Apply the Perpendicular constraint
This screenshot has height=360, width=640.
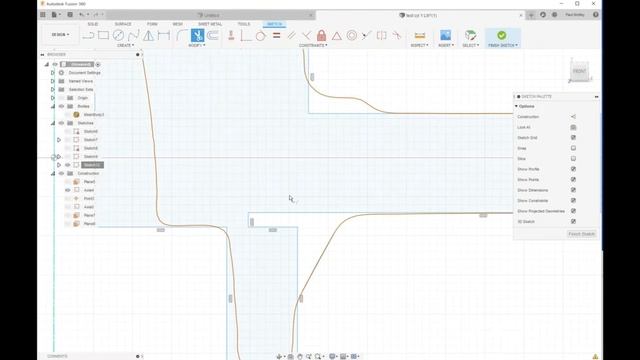[x=307, y=36]
